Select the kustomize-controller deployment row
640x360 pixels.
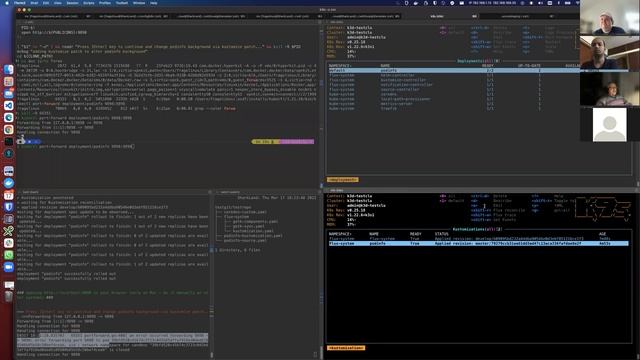click(x=454, y=80)
